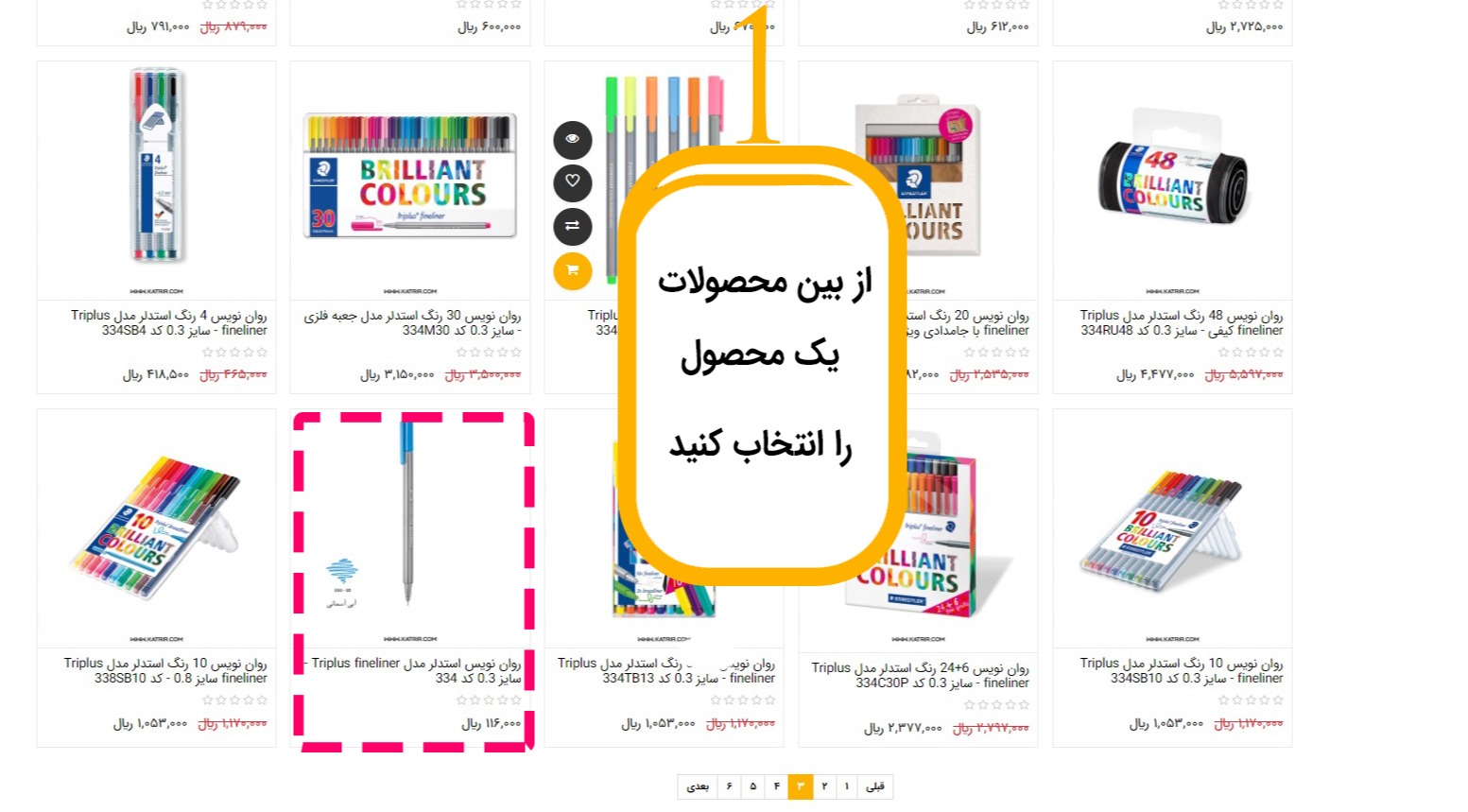Open the Triplus 338SB10 0.8 title link

[165, 670]
